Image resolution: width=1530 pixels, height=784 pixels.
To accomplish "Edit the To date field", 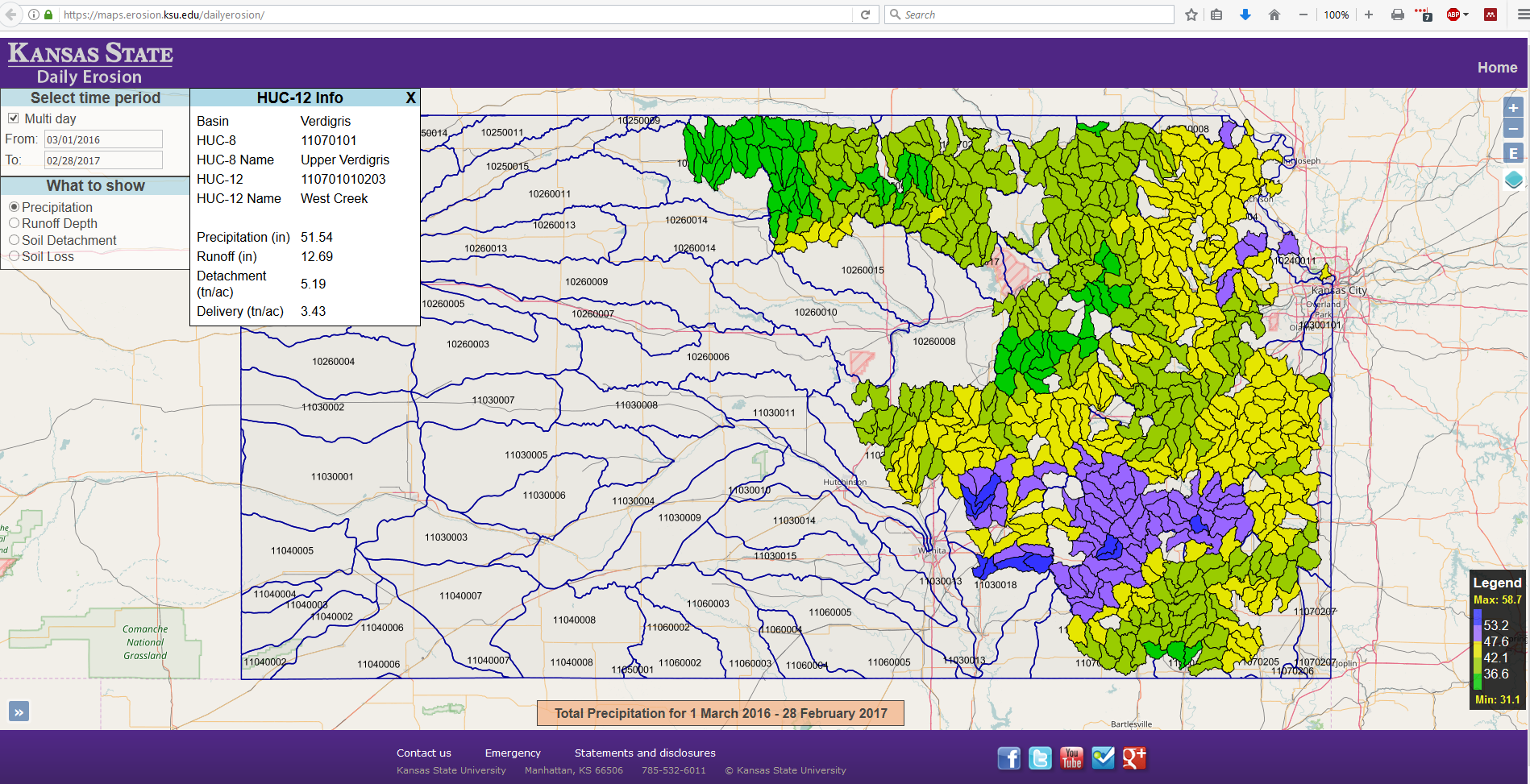I will [x=103, y=160].
